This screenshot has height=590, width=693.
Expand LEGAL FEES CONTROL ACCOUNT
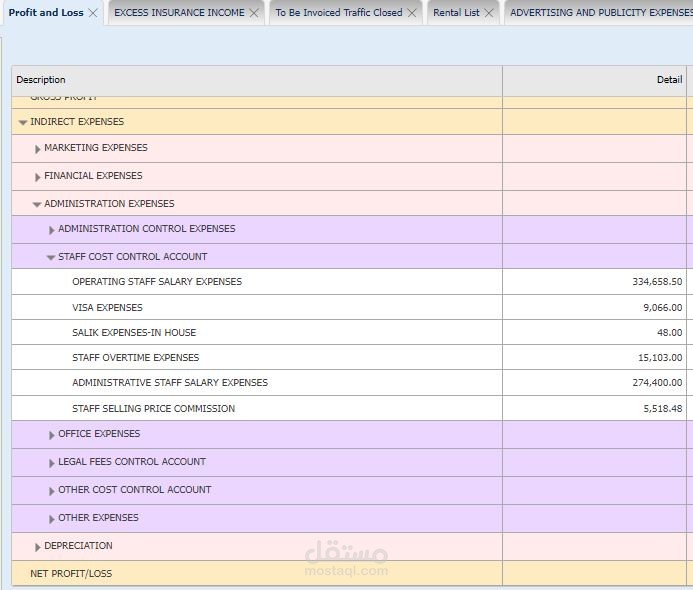pyautogui.click(x=52, y=463)
